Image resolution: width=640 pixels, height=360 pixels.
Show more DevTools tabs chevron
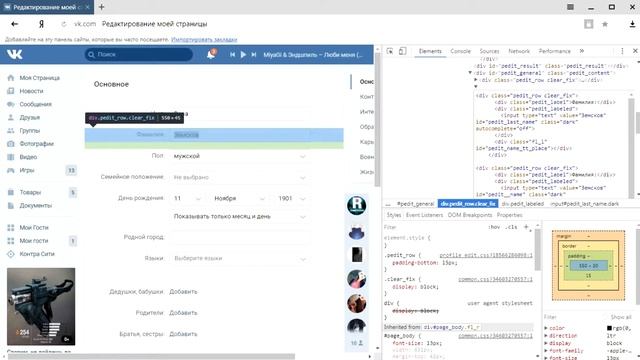582,51
